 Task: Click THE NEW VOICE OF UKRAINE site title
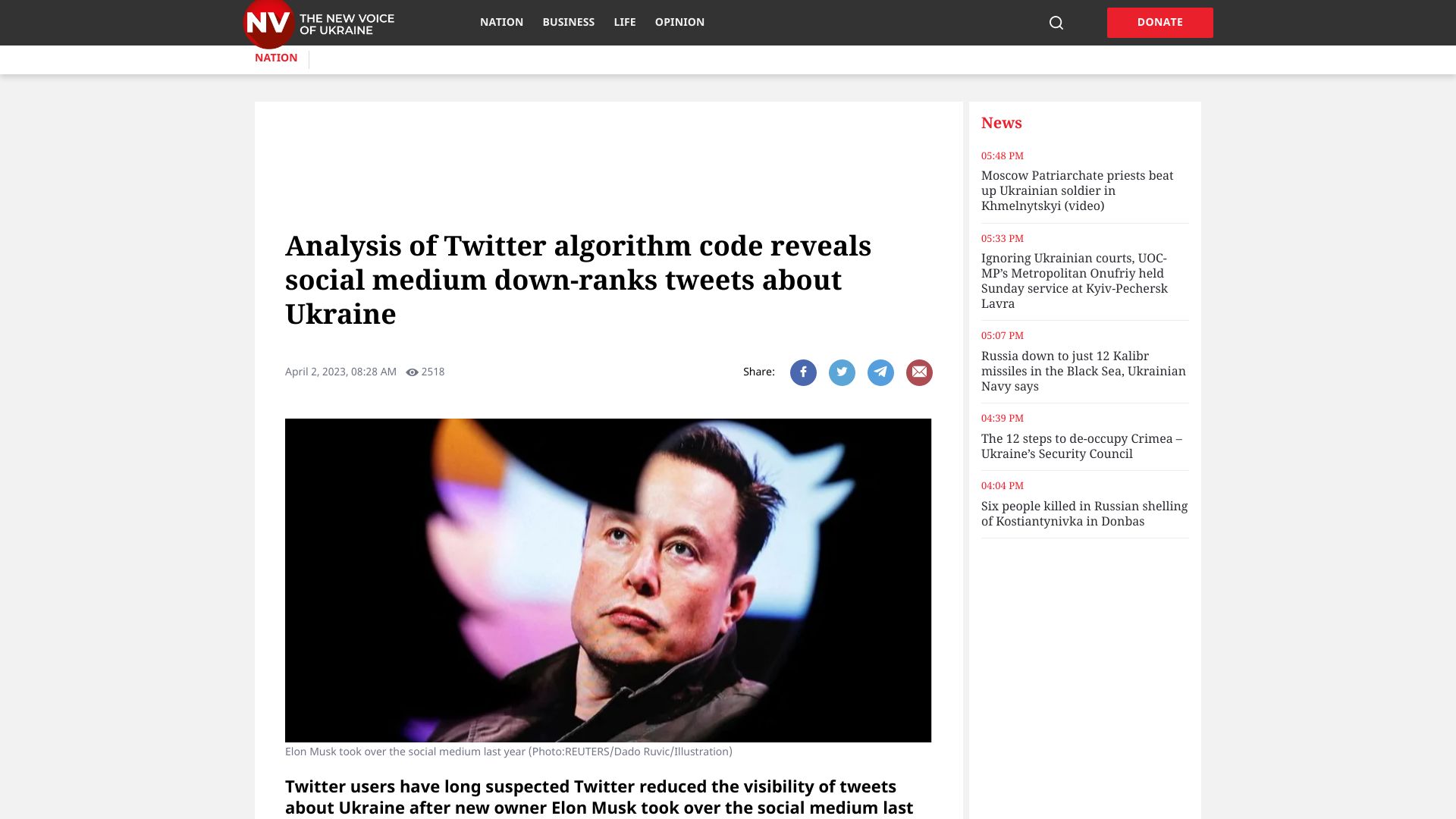347,24
